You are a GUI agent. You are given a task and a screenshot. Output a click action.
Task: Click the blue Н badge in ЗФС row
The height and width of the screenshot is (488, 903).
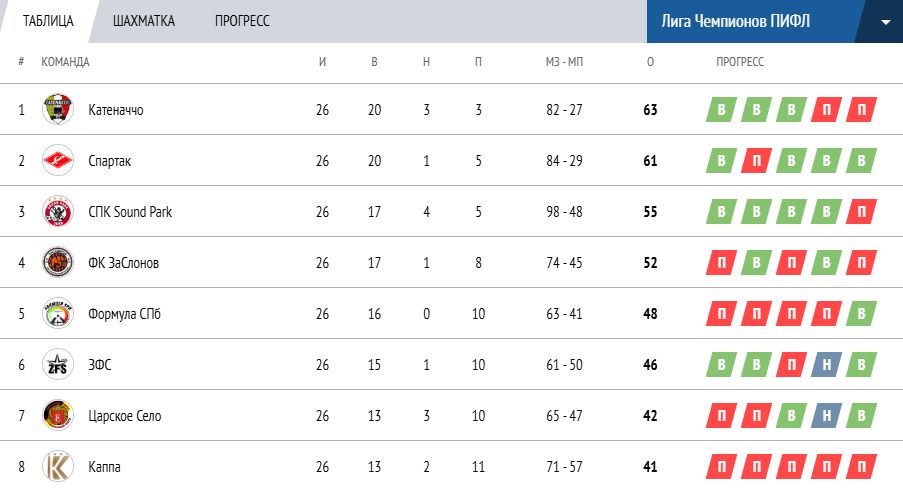825,365
